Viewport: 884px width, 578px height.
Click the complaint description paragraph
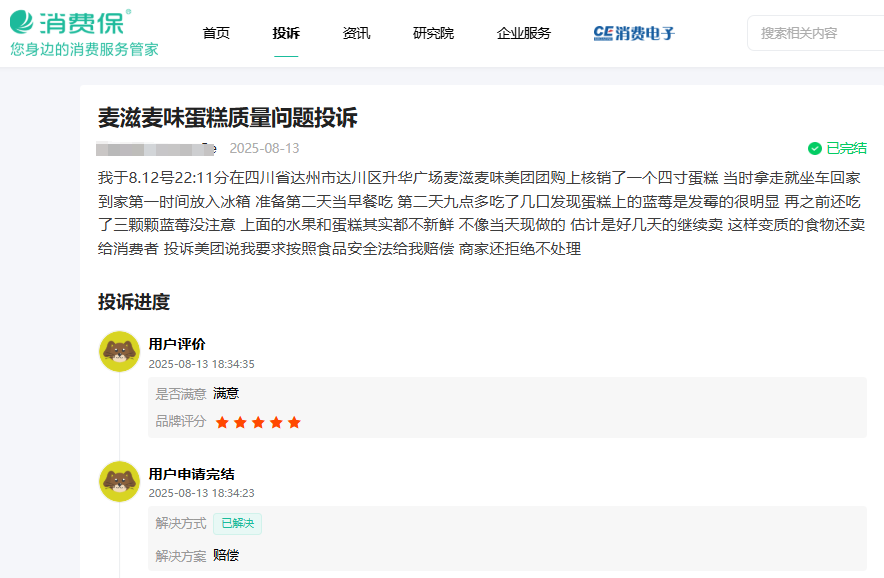pos(481,213)
